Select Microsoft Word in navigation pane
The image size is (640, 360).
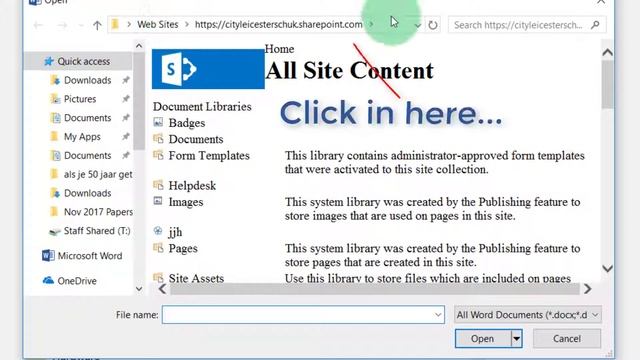89,256
